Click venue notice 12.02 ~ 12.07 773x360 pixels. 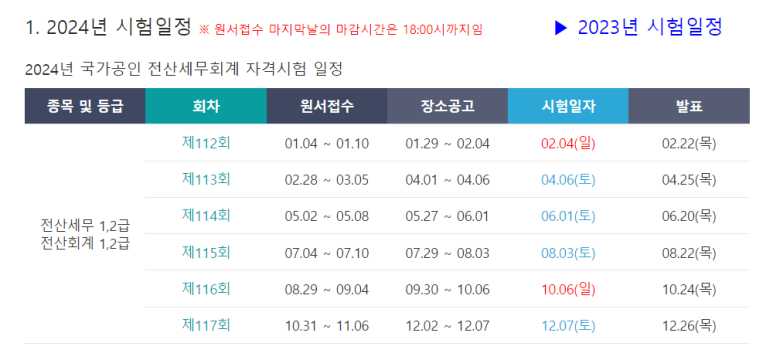point(448,326)
